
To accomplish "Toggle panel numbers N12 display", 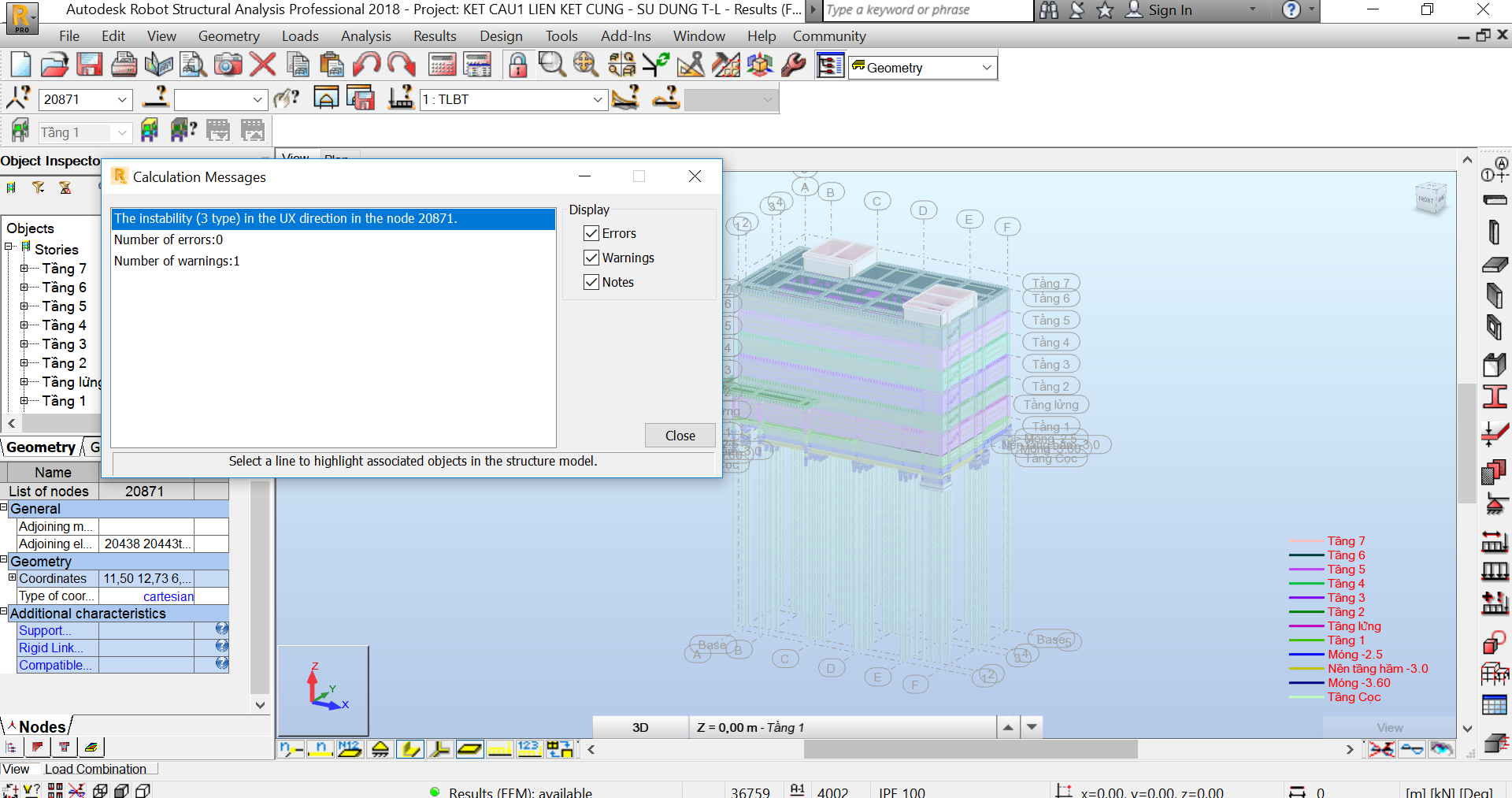I will (350, 748).
